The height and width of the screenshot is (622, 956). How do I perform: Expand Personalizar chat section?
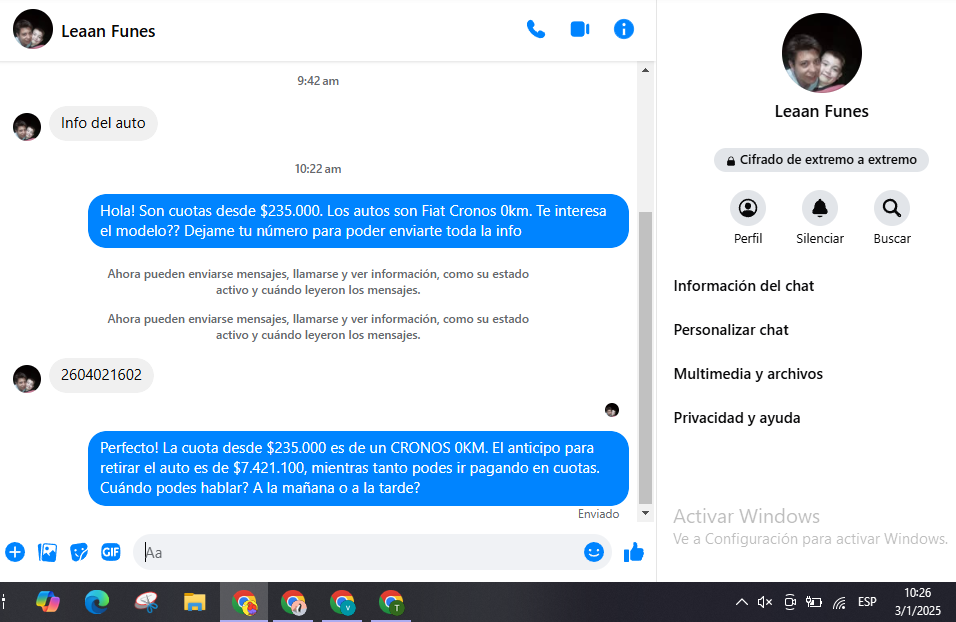pos(731,330)
